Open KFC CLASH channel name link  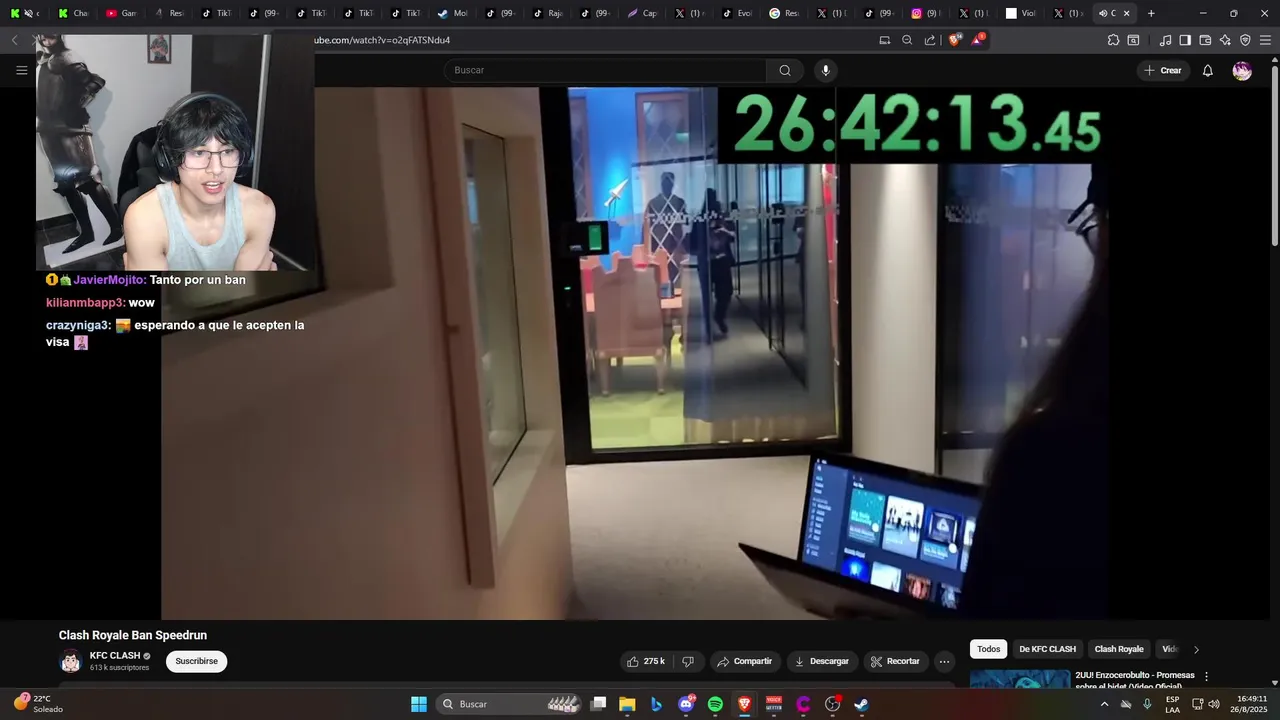click(115, 656)
